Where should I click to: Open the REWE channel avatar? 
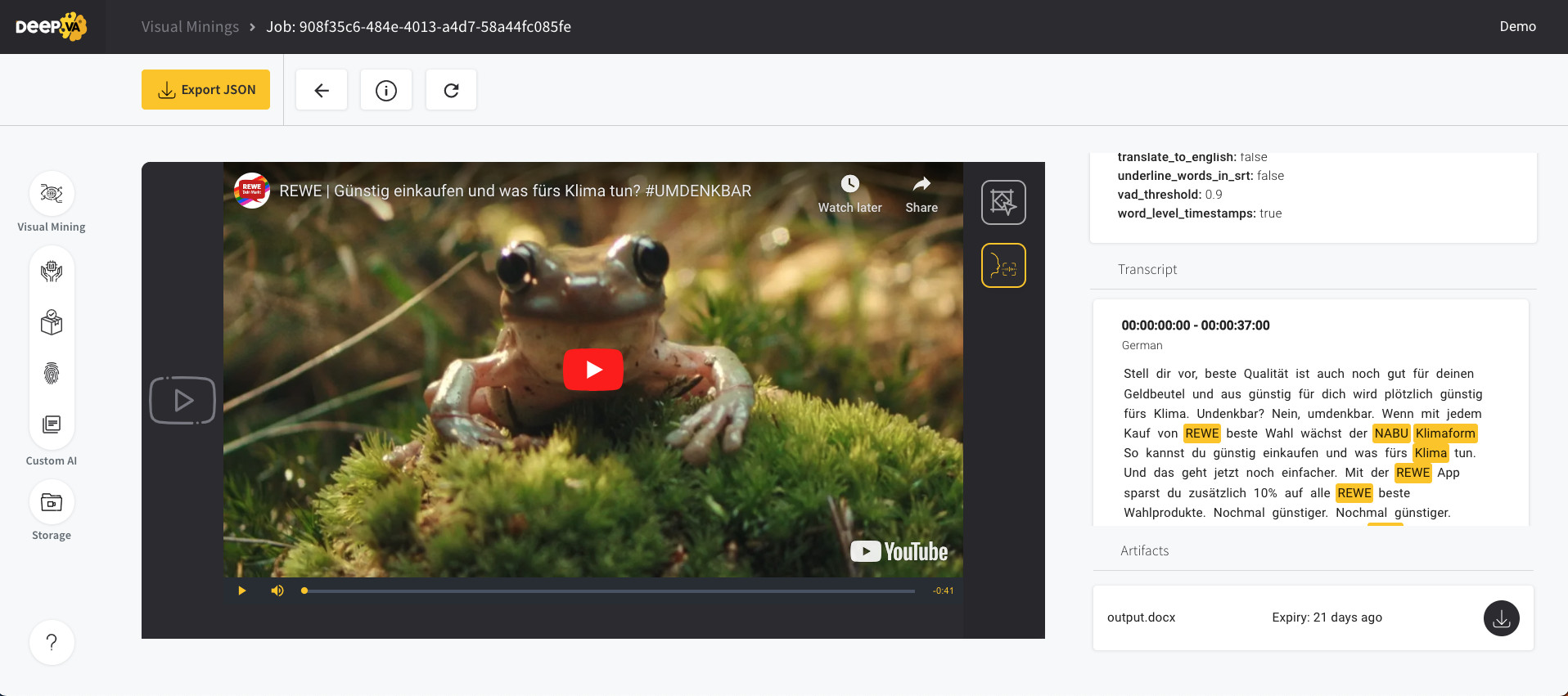252,191
